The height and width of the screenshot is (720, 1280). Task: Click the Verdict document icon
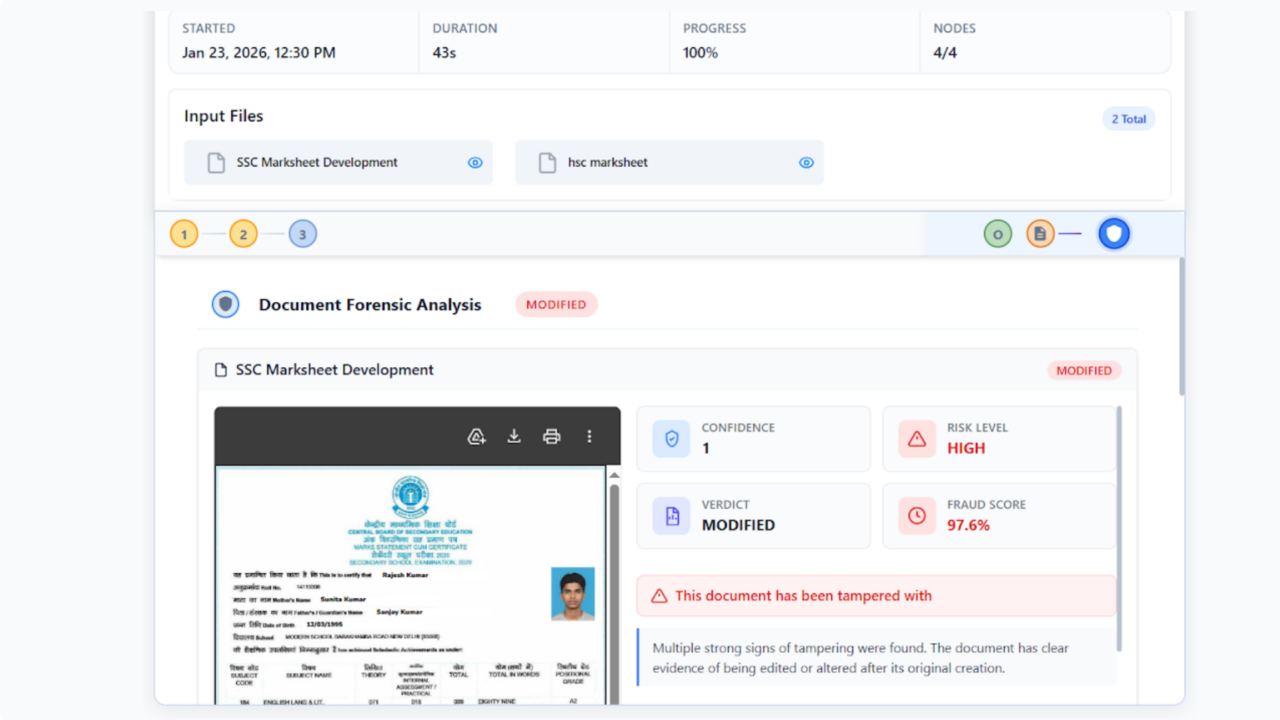[671, 515]
